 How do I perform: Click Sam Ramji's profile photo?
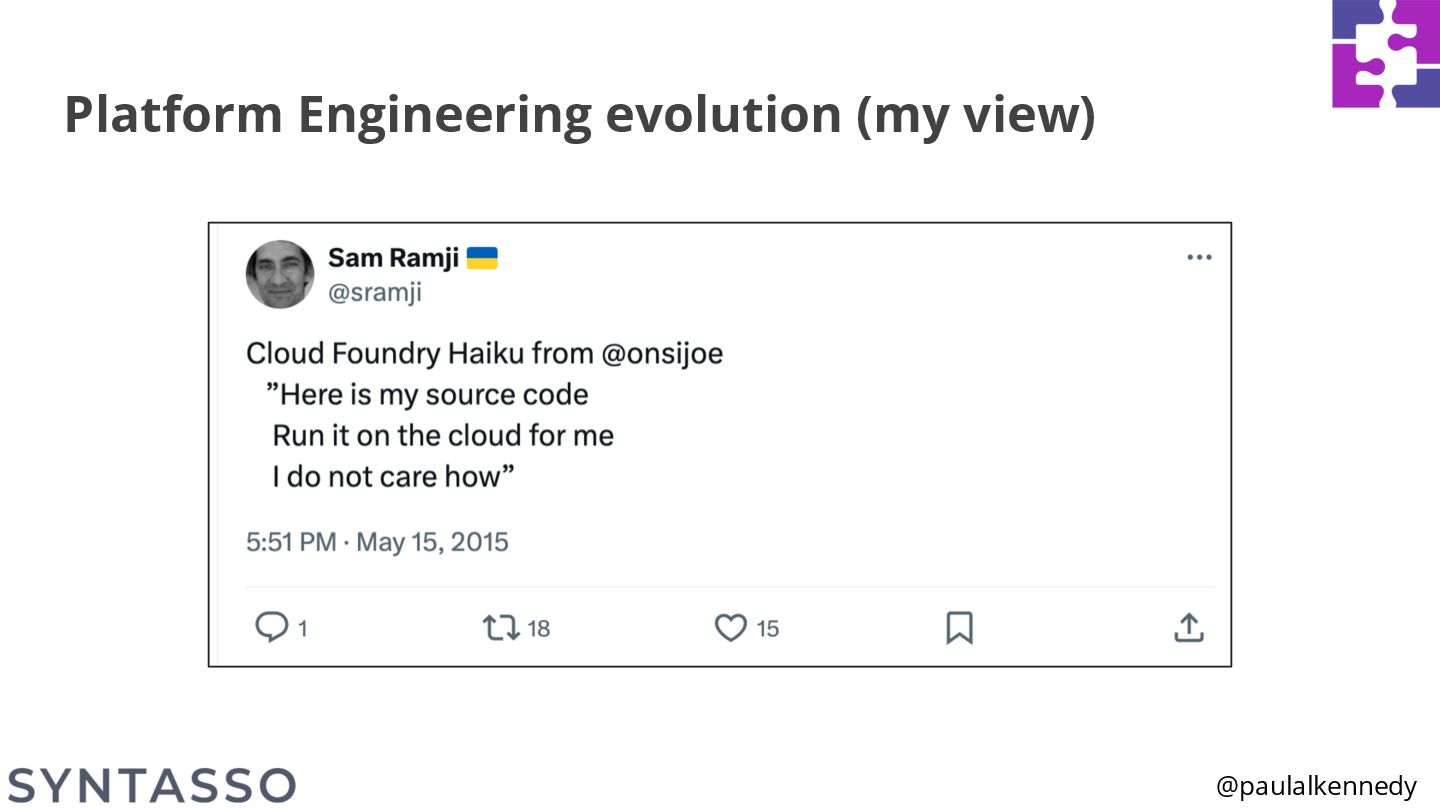pyautogui.click(x=280, y=274)
